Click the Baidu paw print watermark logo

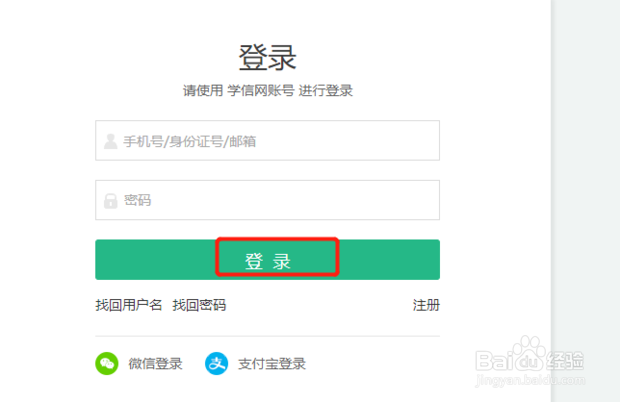[x=529, y=353]
